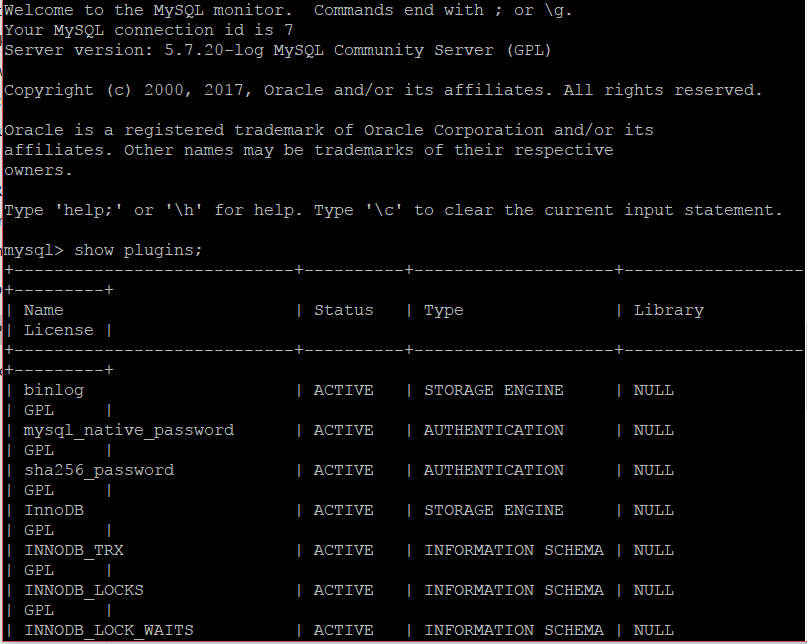Select the 'InnoDB' plugin name
Image resolution: width=807 pixels, height=644 pixels.
[54, 510]
